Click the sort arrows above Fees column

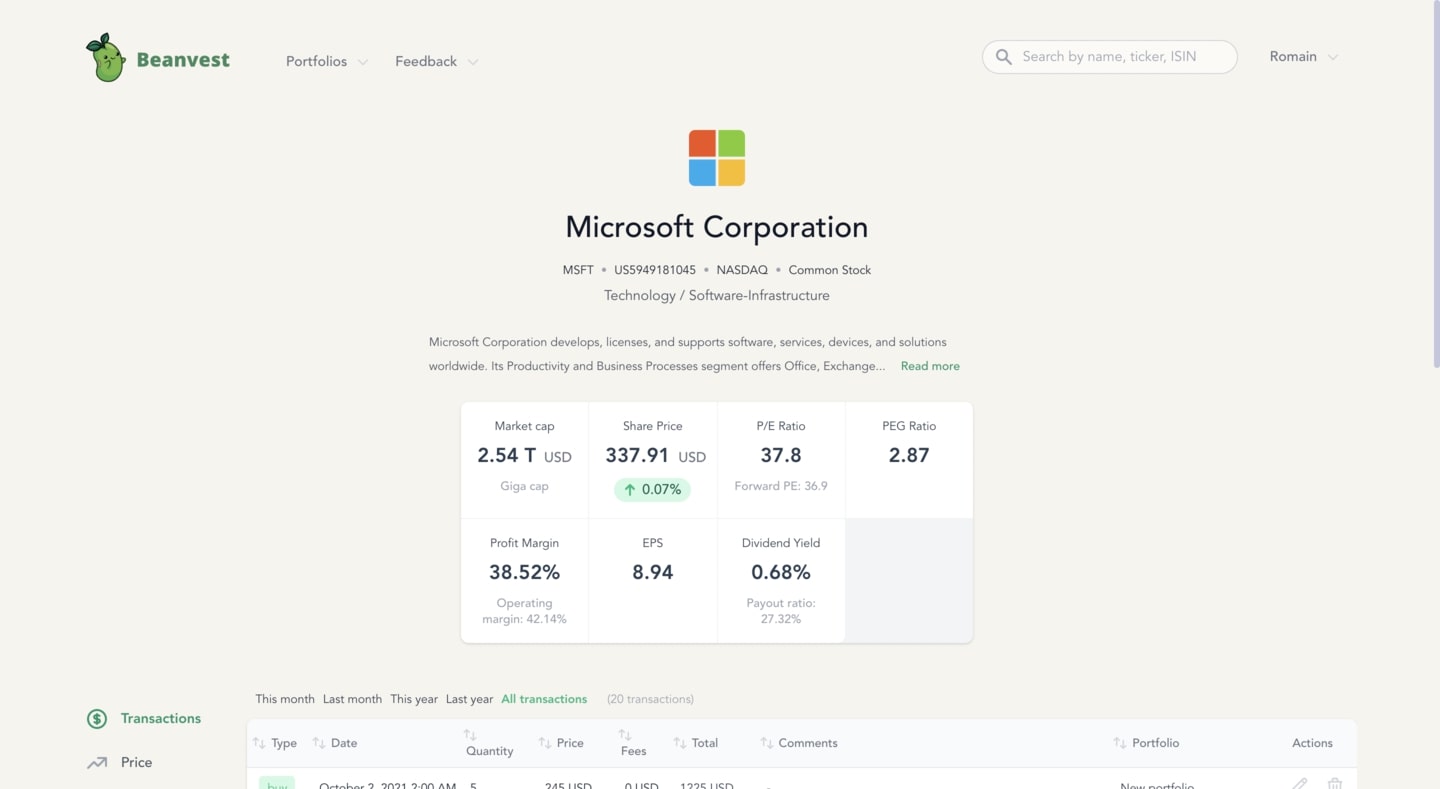click(625, 735)
